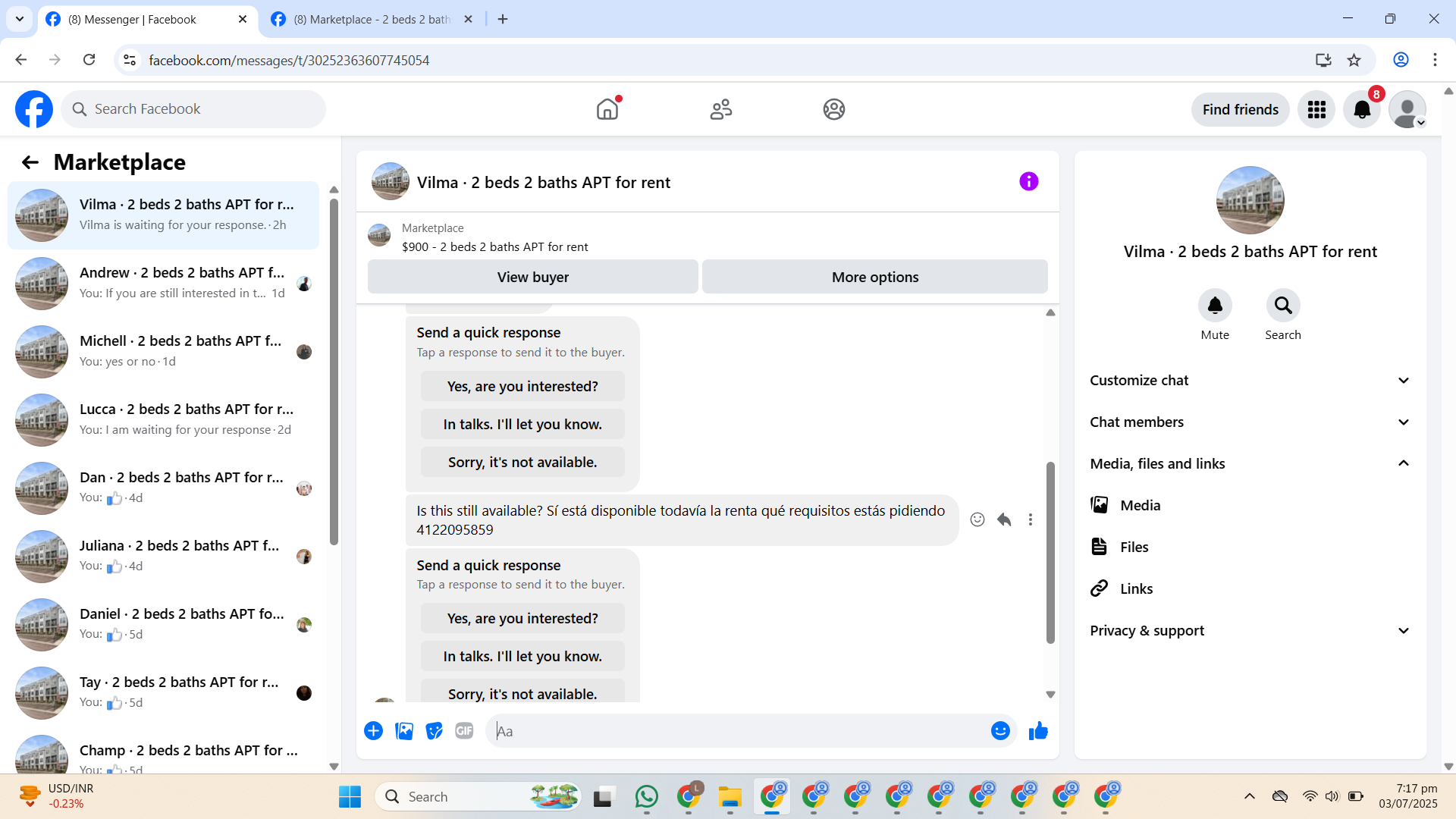This screenshot has height=819, width=1456.
Task: Open more actions plus icon in composer
Action: (x=373, y=731)
